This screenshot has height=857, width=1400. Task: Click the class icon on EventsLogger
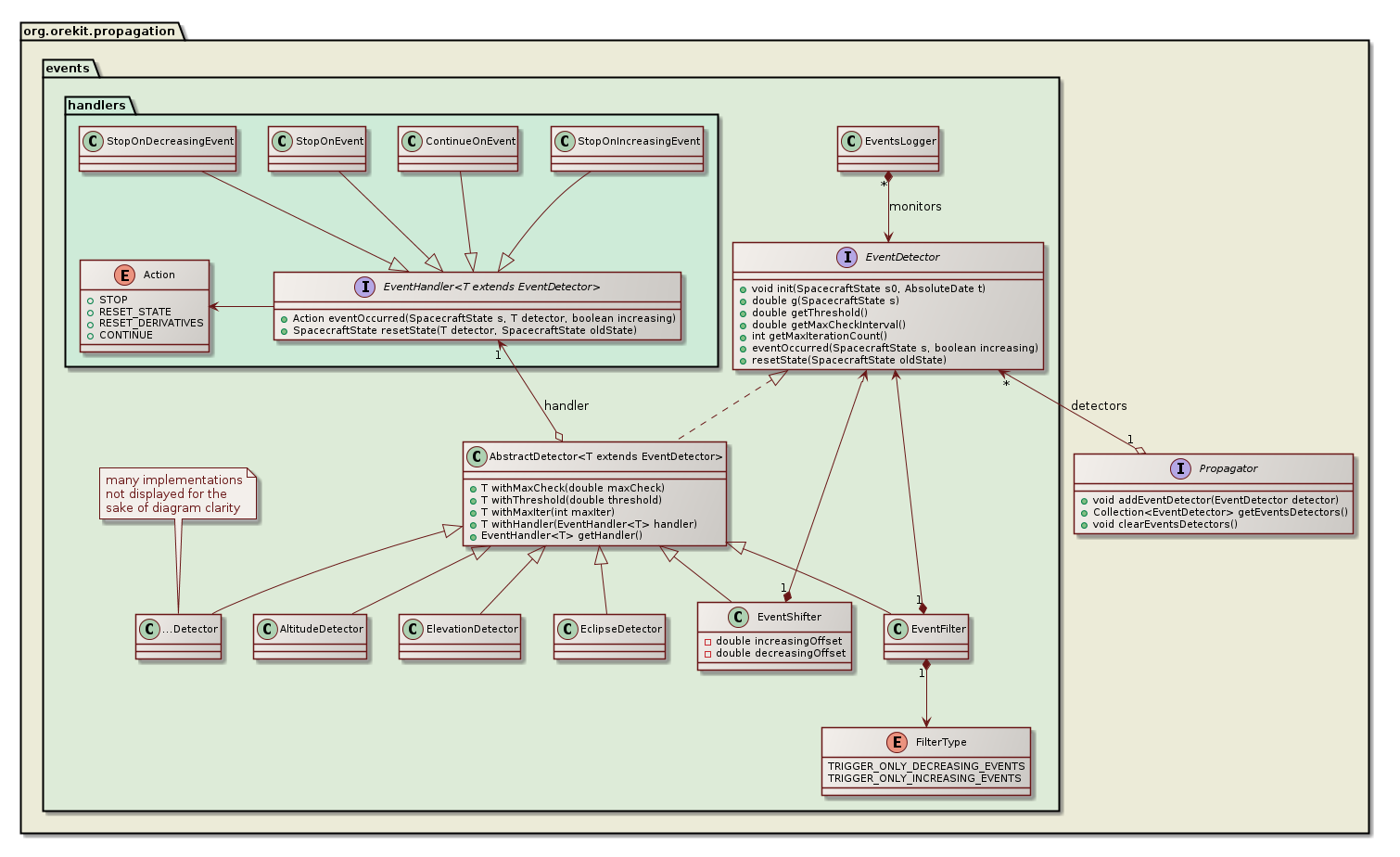pos(850,142)
